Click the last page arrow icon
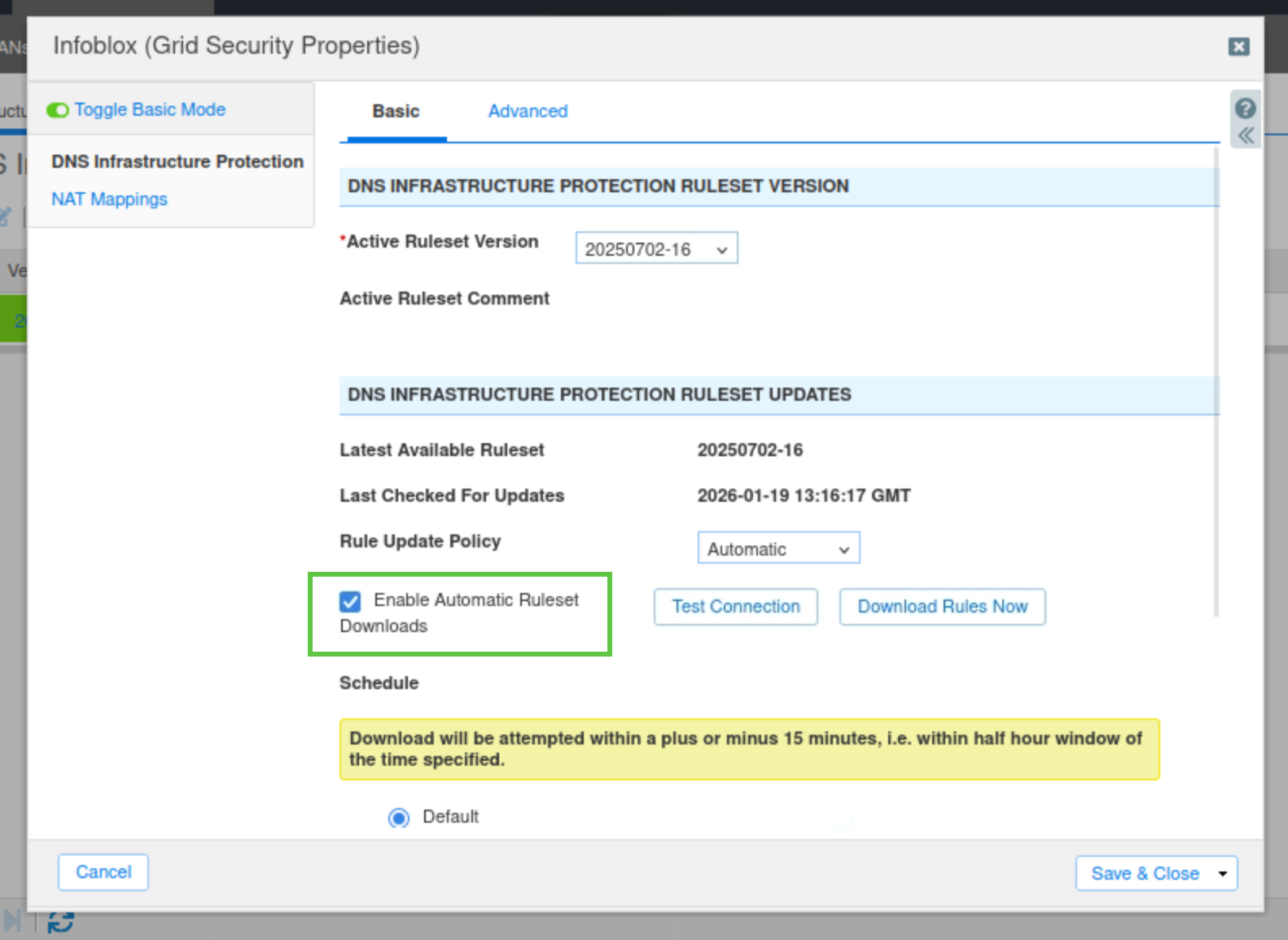Image resolution: width=1288 pixels, height=940 pixels. point(12,921)
